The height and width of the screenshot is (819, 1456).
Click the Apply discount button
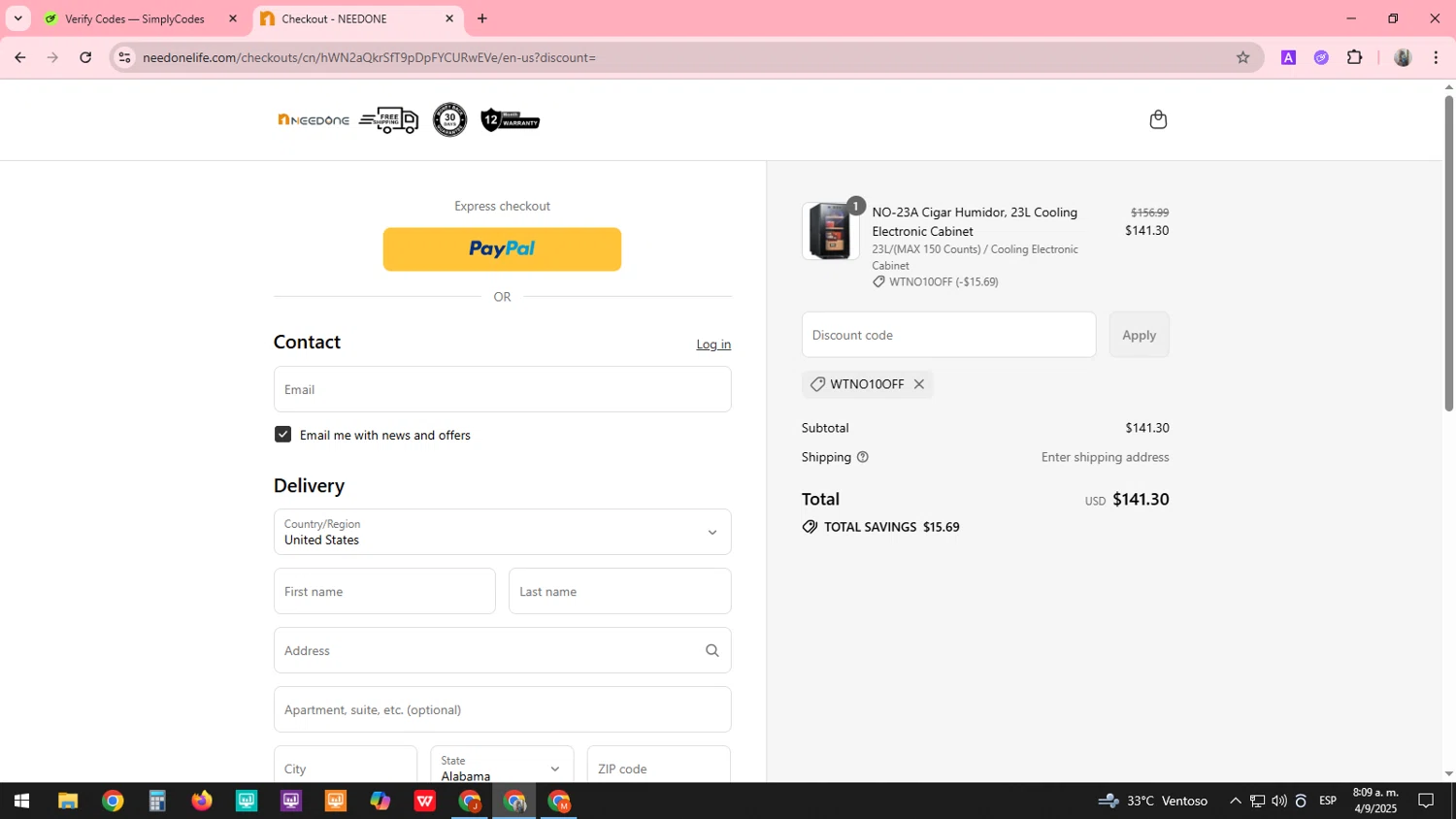coord(1139,335)
